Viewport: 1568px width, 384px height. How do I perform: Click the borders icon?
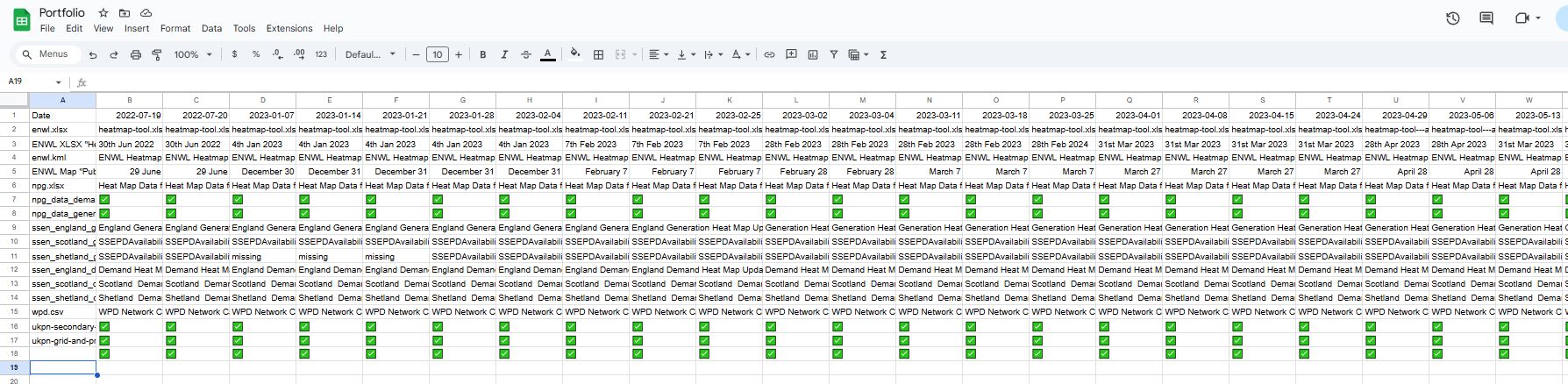click(x=598, y=54)
